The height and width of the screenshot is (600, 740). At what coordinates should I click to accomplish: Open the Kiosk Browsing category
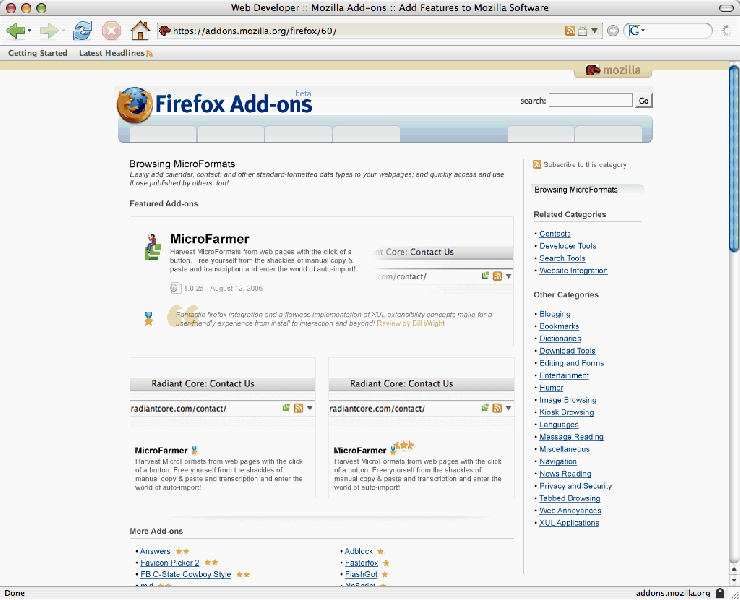pyautogui.click(x=566, y=412)
